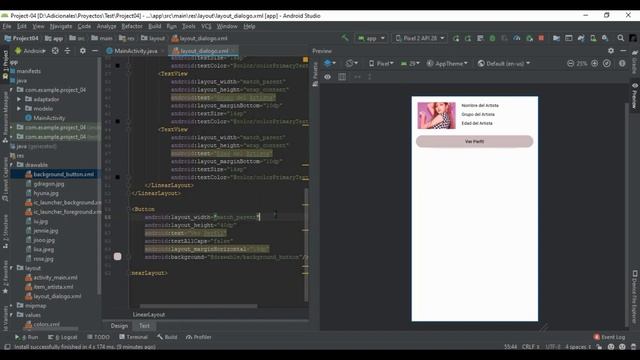This screenshot has height=360, width=640.
Task: Switch to MainActivity.java tab
Action: 136,51
